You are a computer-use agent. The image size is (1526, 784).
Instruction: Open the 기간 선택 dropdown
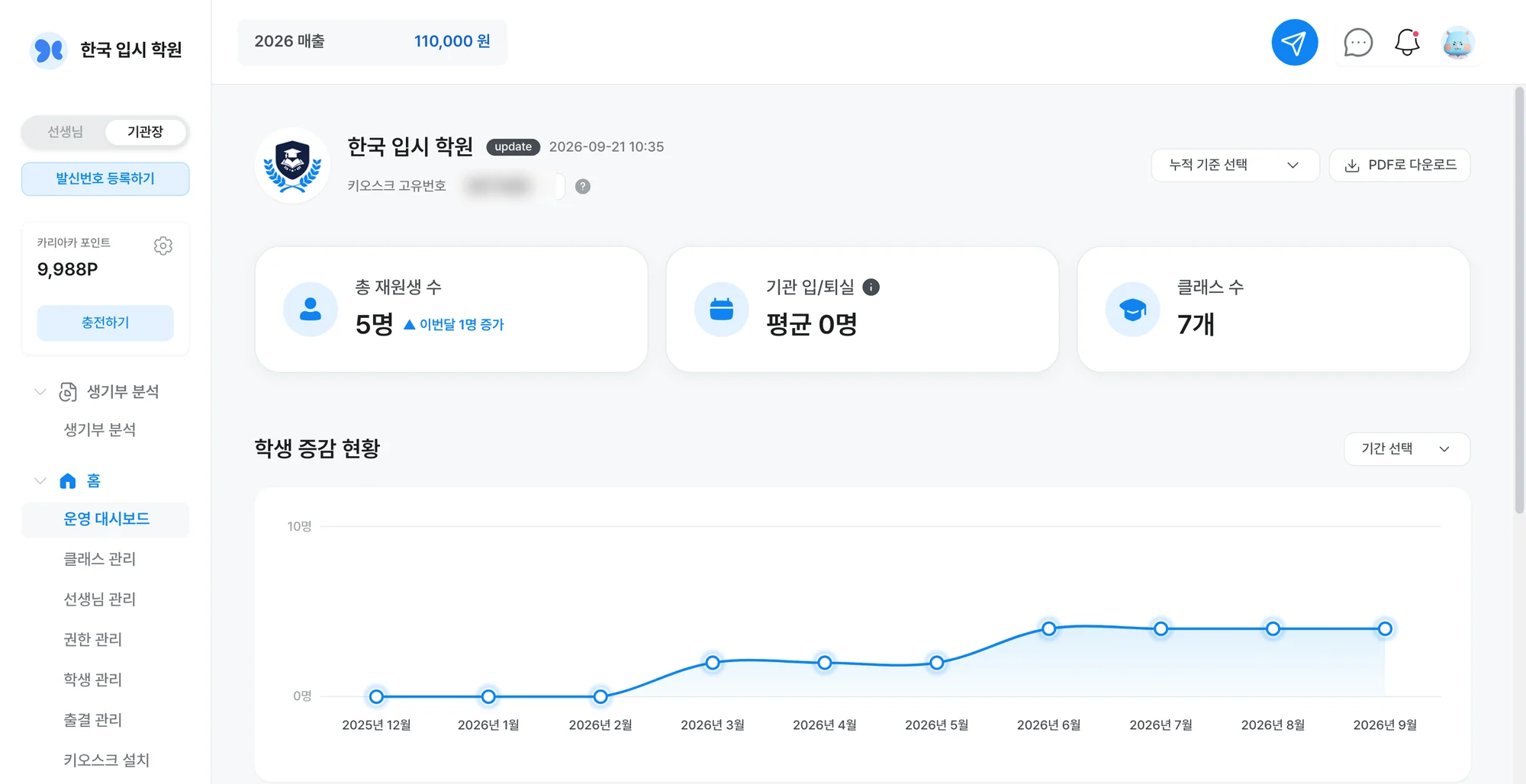click(x=1406, y=448)
